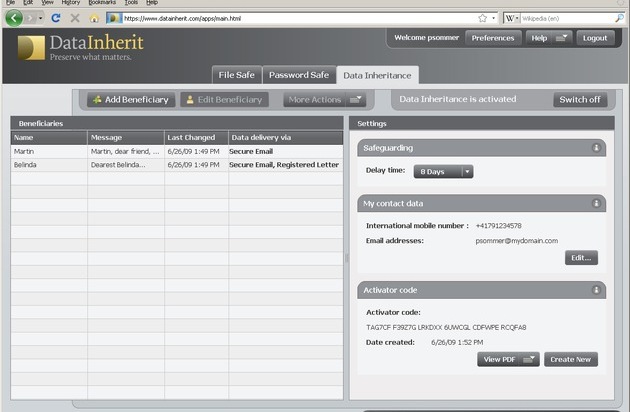
Task: Switch off Data Inheritance
Action: point(580,100)
